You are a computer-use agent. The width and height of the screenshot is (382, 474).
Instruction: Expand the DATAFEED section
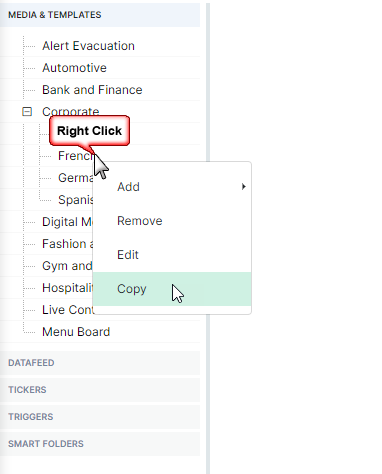(100, 363)
